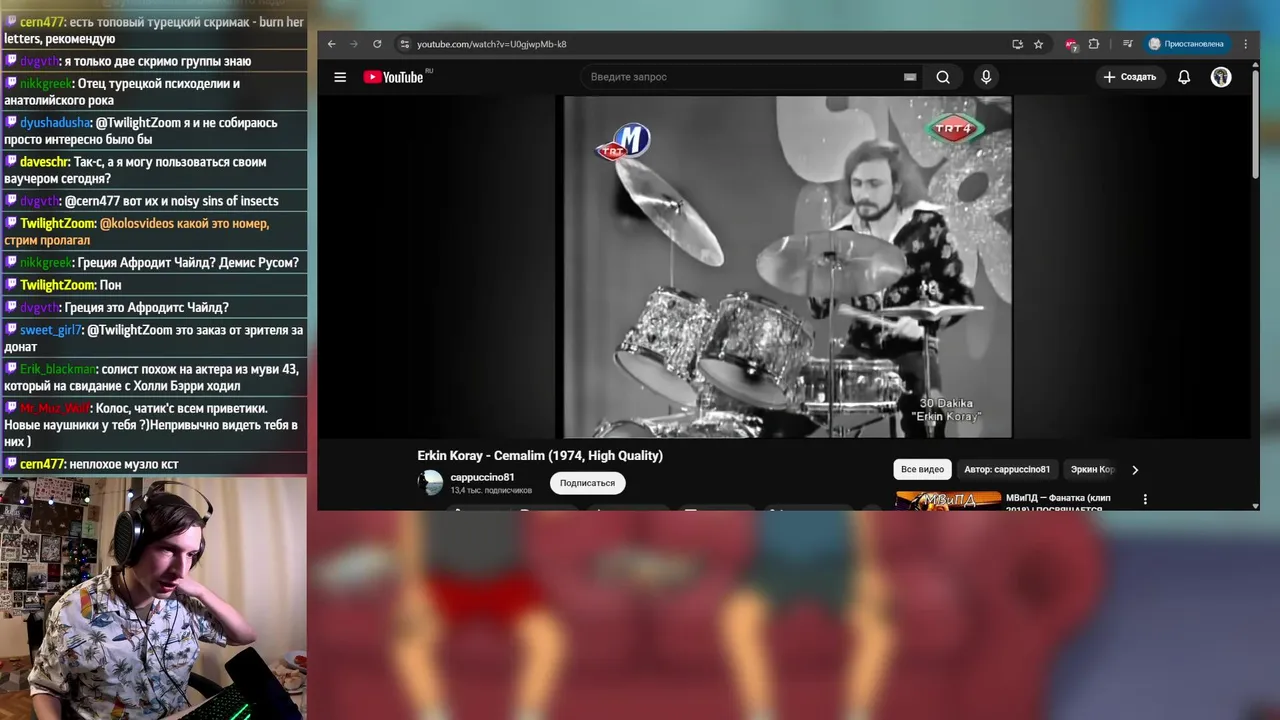Open the МВиПД — Фанатка video title
The image size is (1280, 720).
click(1058, 503)
